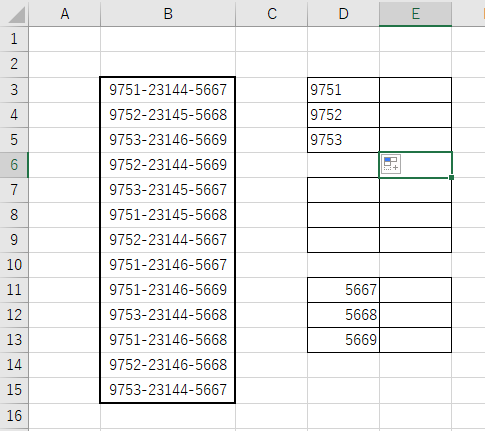The height and width of the screenshot is (431, 485).
Task: Select empty cell E12 beside 5668
Action: (415, 315)
